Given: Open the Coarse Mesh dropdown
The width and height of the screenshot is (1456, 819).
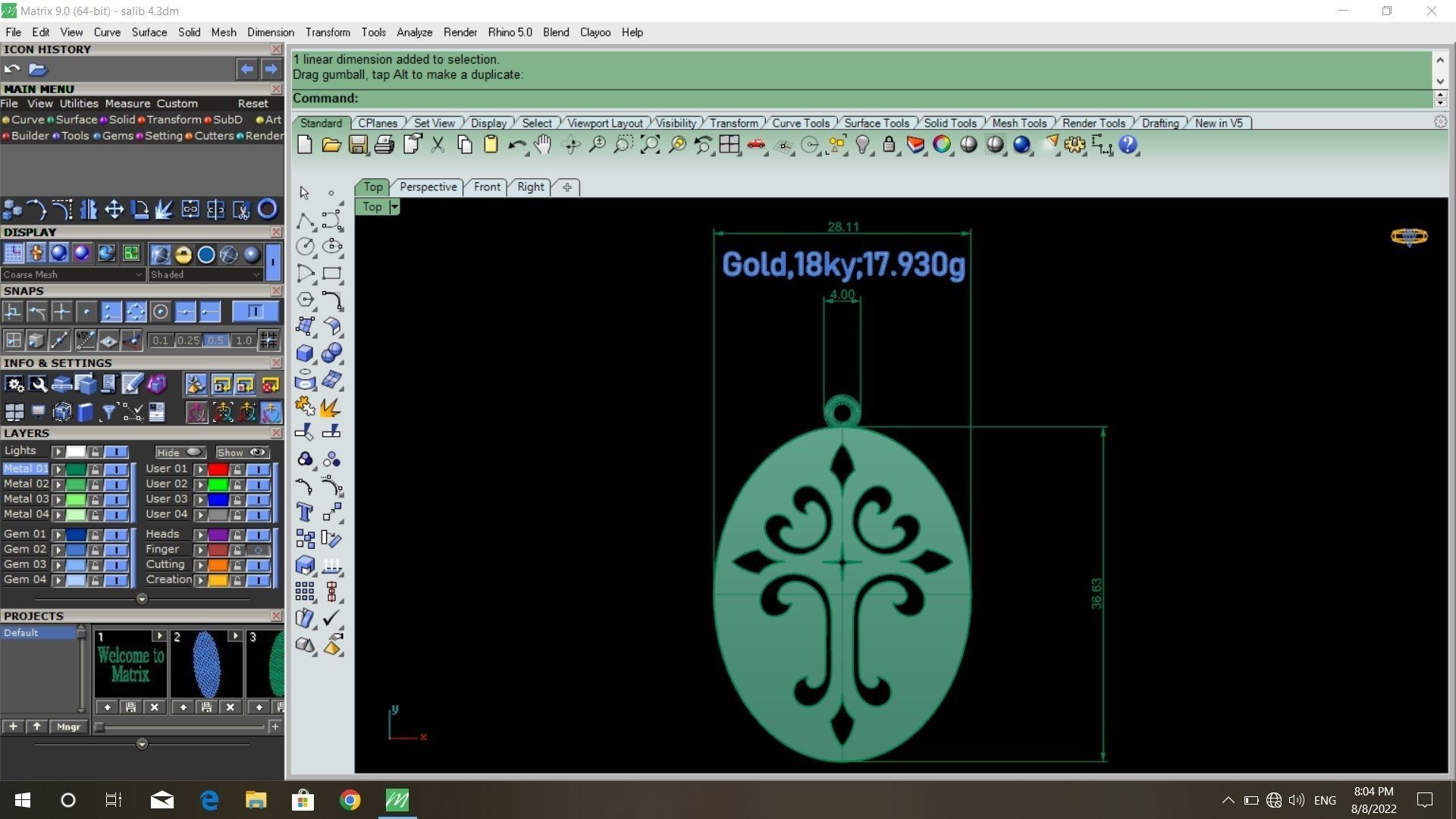Looking at the screenshot, I should click(72, 275).
